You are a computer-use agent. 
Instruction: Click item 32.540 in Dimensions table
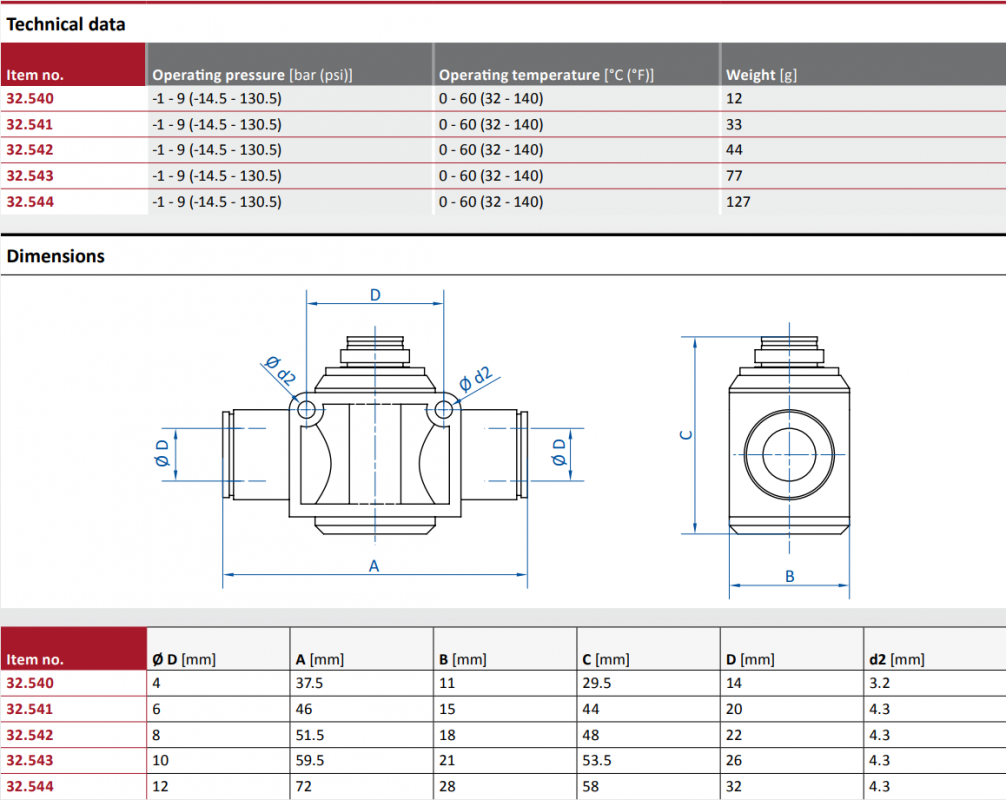pyautogui.click(x=30, y=683)
